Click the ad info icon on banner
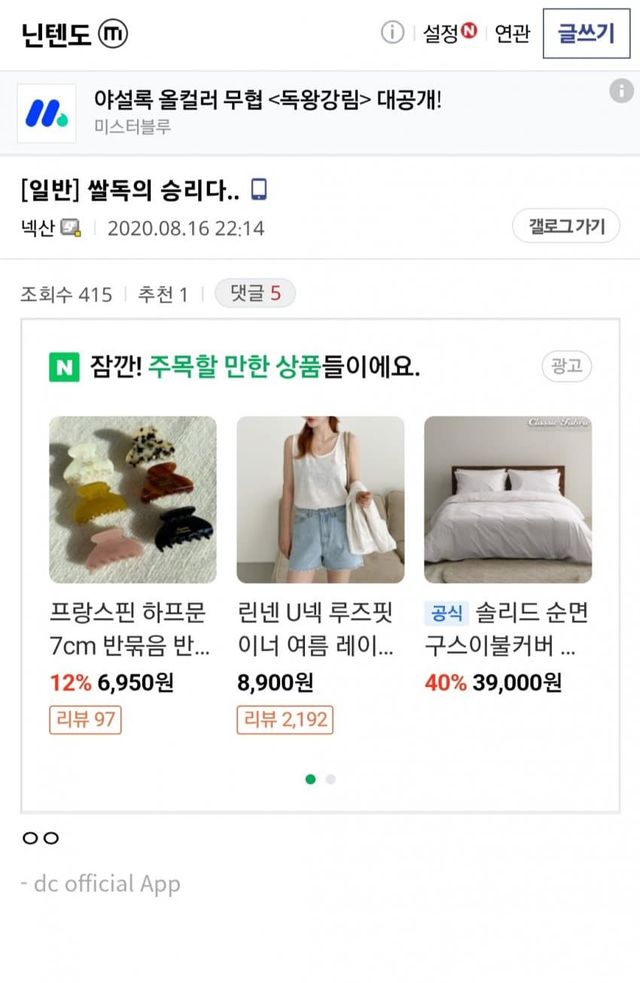Image resolution: width=640 pixels, height=983 pixels. tap(621, 91)
